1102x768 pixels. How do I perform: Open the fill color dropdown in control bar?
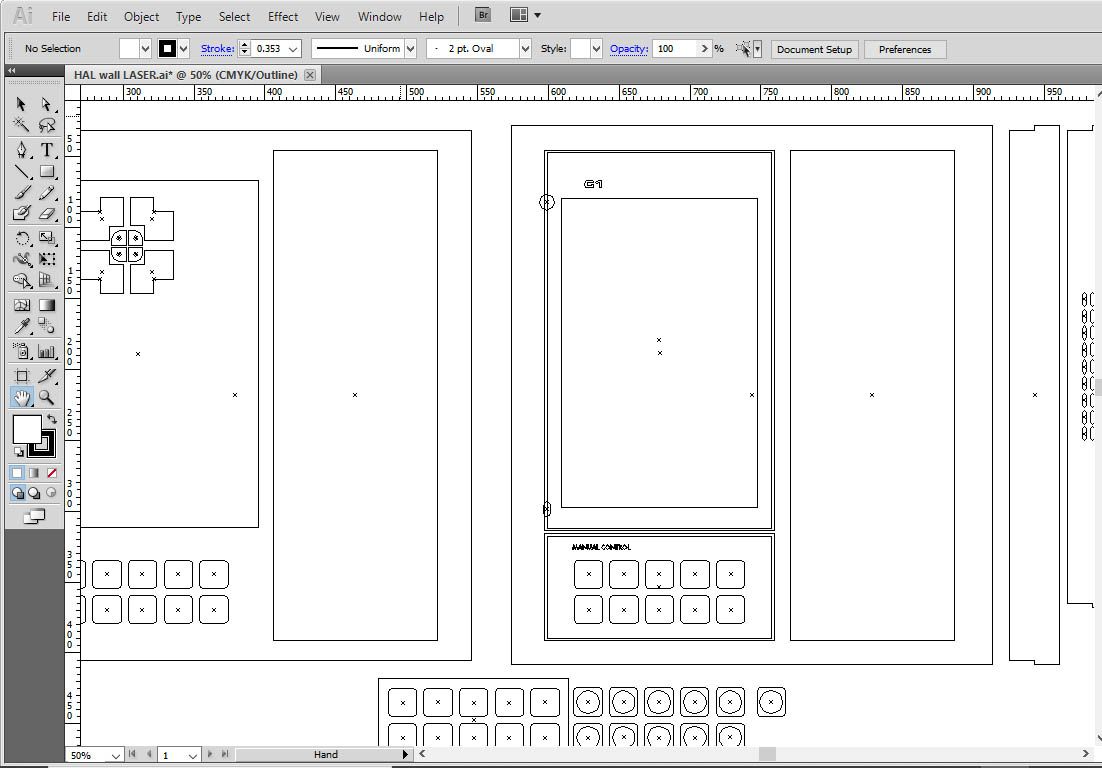145,48
